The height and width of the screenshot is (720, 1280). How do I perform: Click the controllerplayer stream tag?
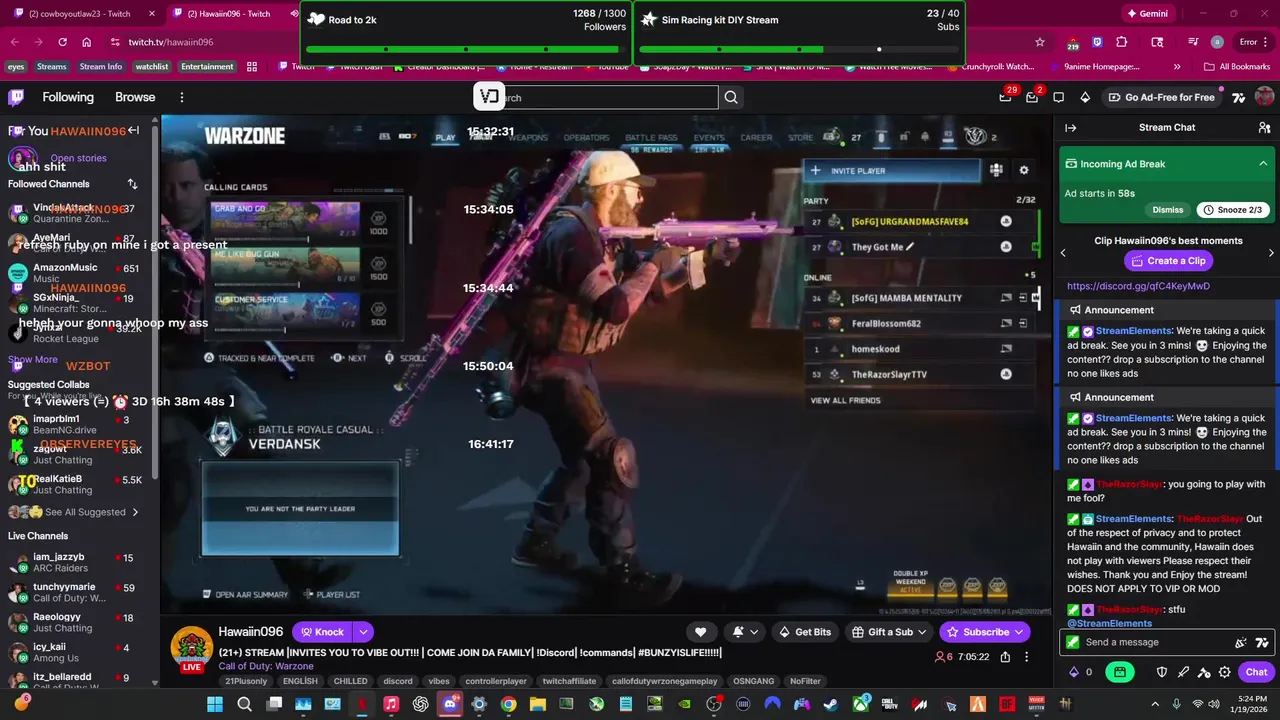tap(496, 681)
